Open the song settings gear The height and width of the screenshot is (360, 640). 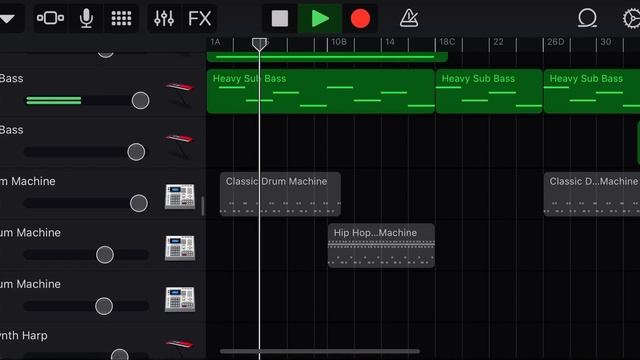(631, 18)
